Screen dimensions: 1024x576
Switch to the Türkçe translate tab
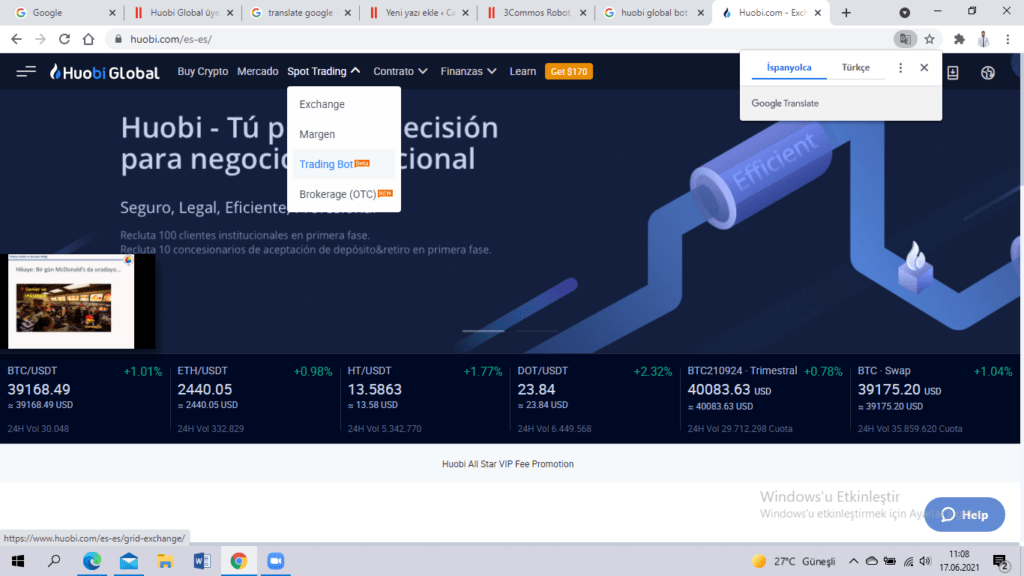(856, 68)
